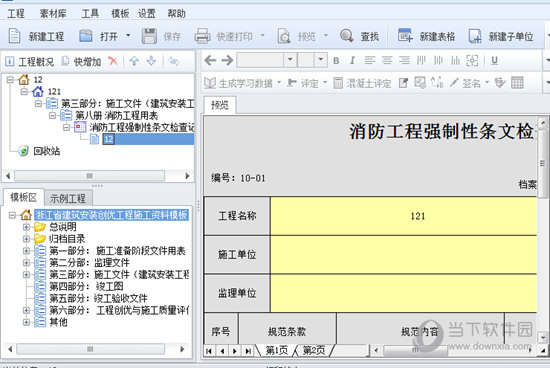Click the 工程概况 project overview button
Viewport: 550px width, 368px height.
click(29, 62)
